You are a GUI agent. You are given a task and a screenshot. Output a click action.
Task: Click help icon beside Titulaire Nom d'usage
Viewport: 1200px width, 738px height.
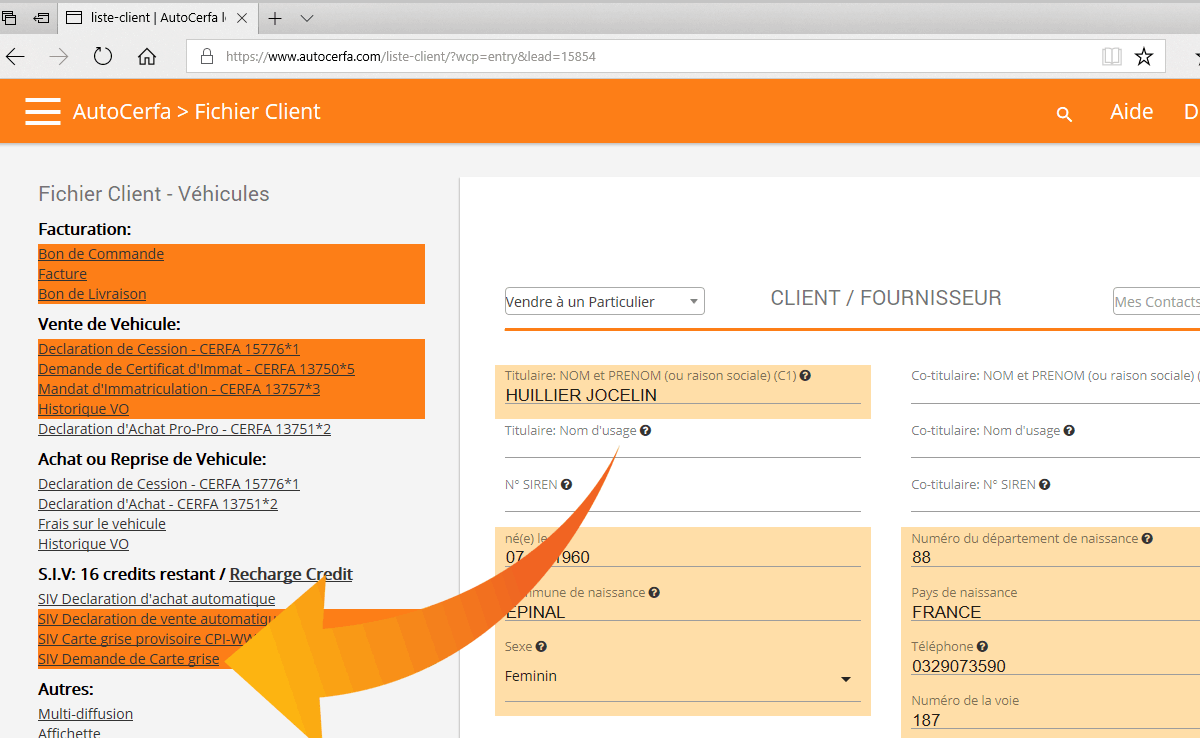tap(645, 431)
